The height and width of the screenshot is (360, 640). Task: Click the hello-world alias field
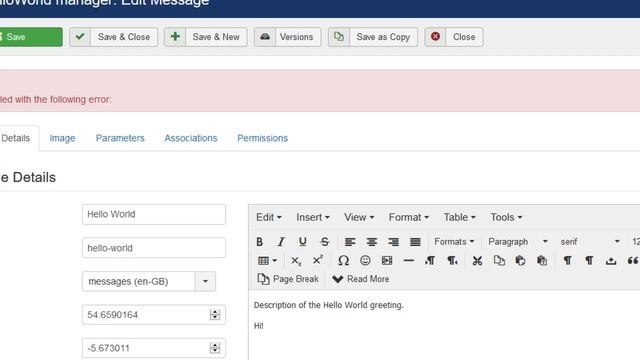(x=154, y=248)
